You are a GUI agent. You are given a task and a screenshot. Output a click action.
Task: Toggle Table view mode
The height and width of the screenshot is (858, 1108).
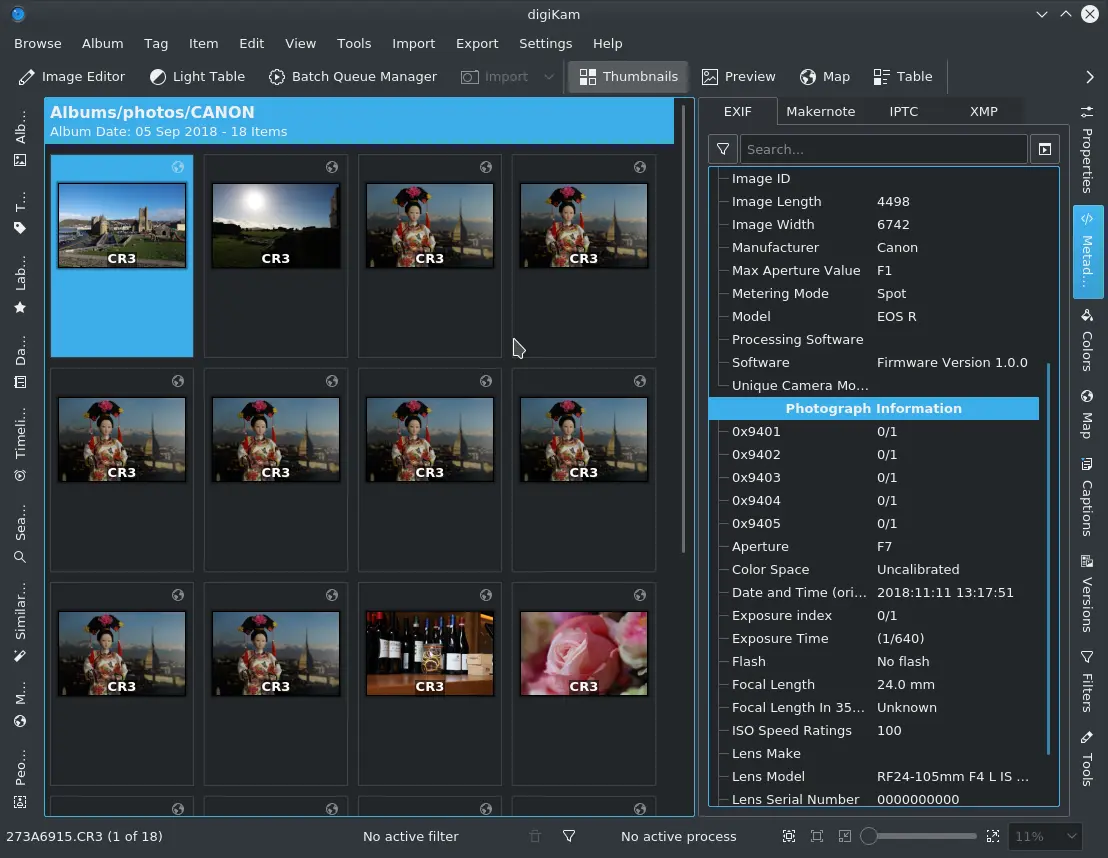(x=902, y=76)
